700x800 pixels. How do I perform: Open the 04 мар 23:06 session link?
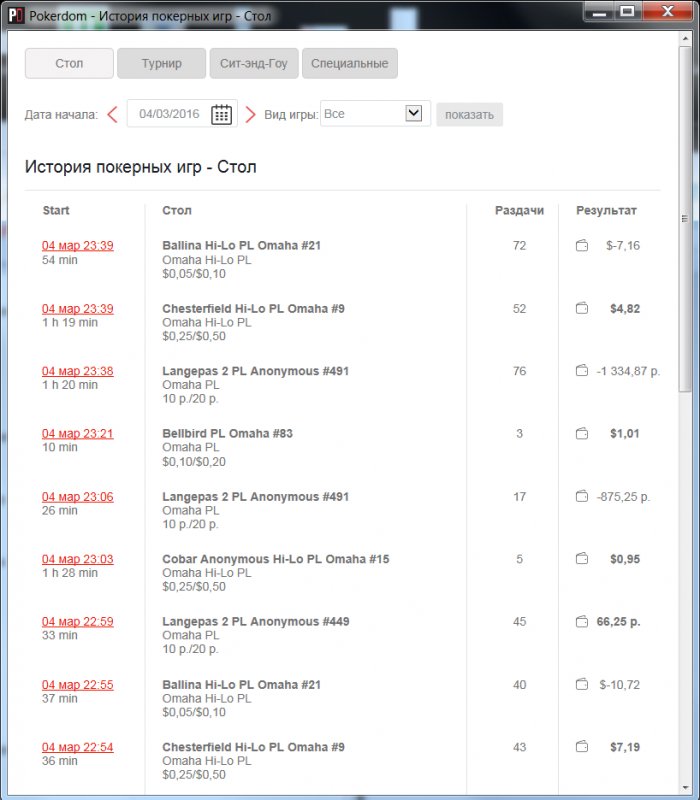pyautogui.click(x=78, y=496)
